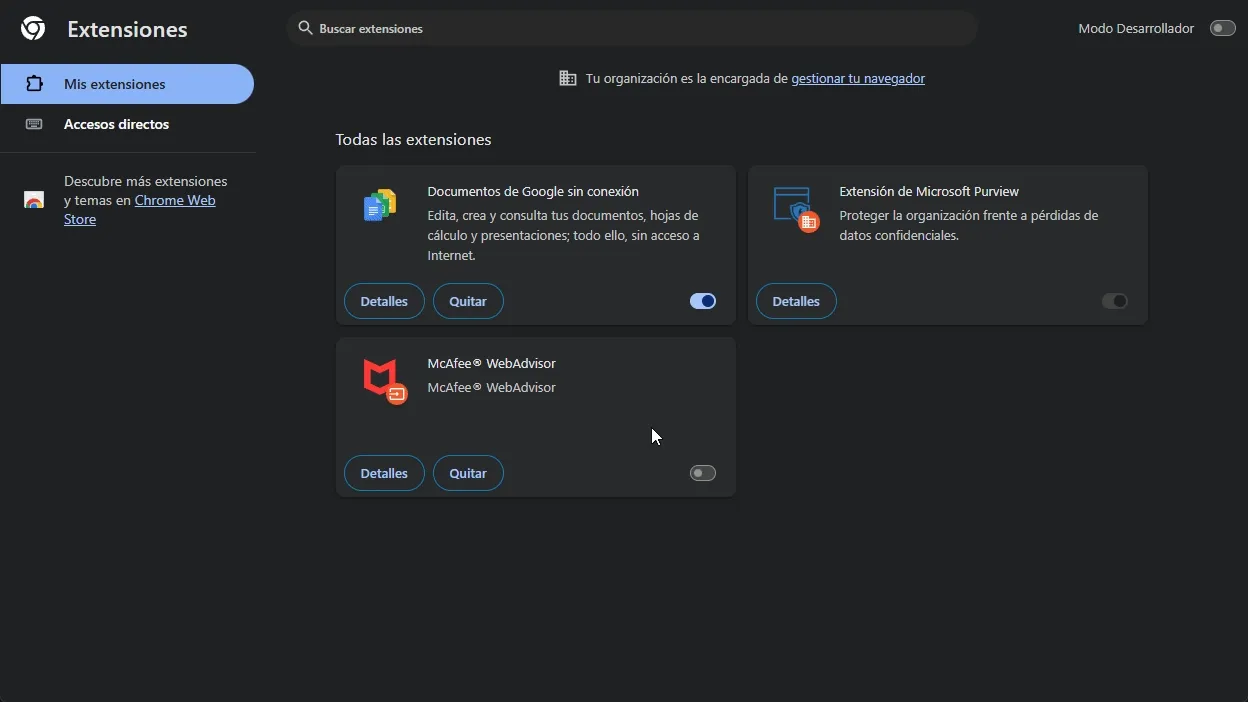1248x702 pixels.
Task: Quitar the McAfee WebAdvisor extension
Action: 468,473
